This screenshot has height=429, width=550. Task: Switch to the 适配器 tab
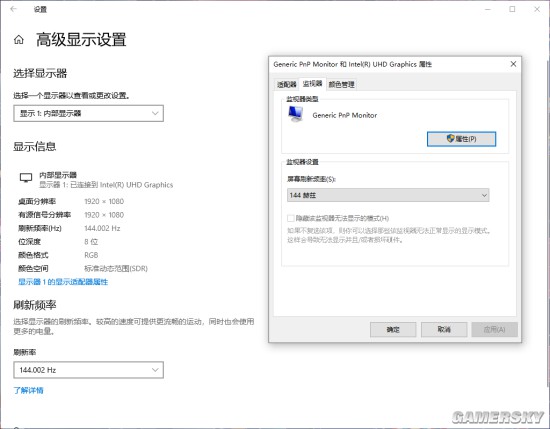click(287, 84)
